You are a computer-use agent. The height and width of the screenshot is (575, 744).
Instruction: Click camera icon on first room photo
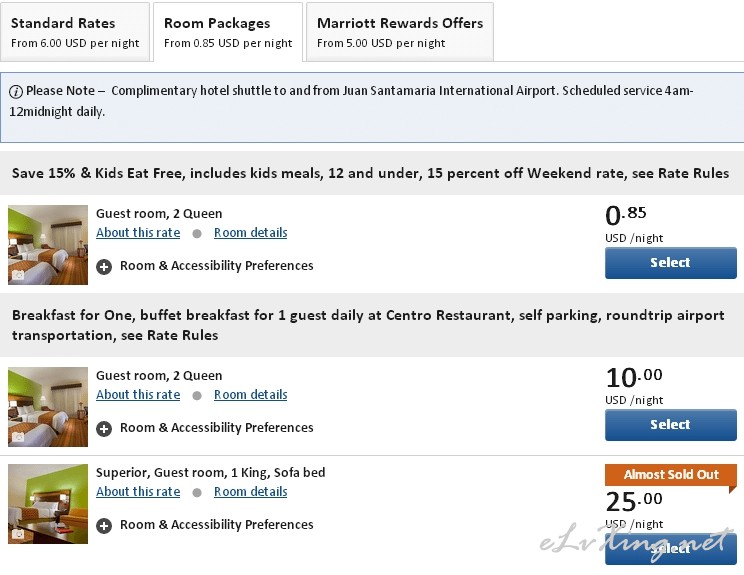[18, 275]
